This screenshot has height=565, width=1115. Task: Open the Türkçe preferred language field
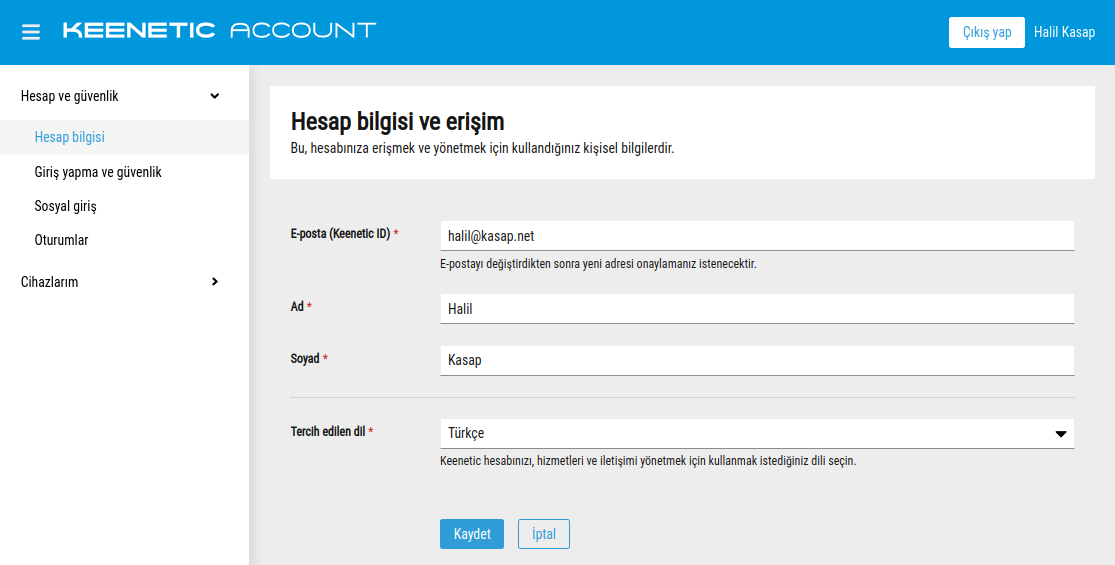(740, 434)
